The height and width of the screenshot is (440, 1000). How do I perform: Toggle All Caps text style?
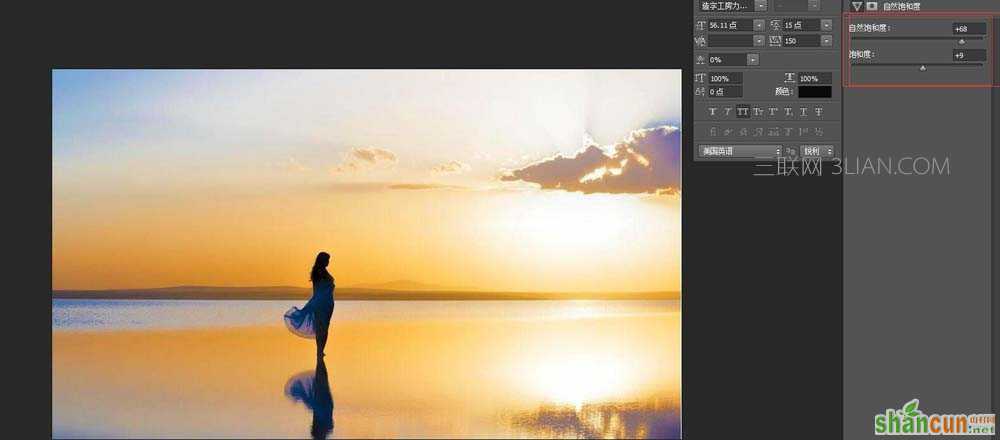pos(743,112)
